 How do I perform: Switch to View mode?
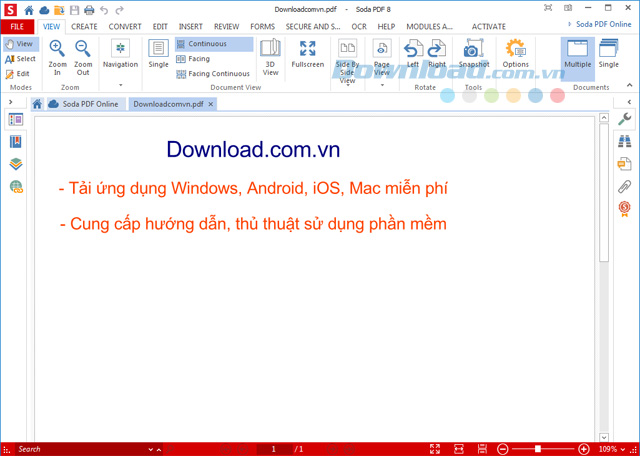coord(20,44)
